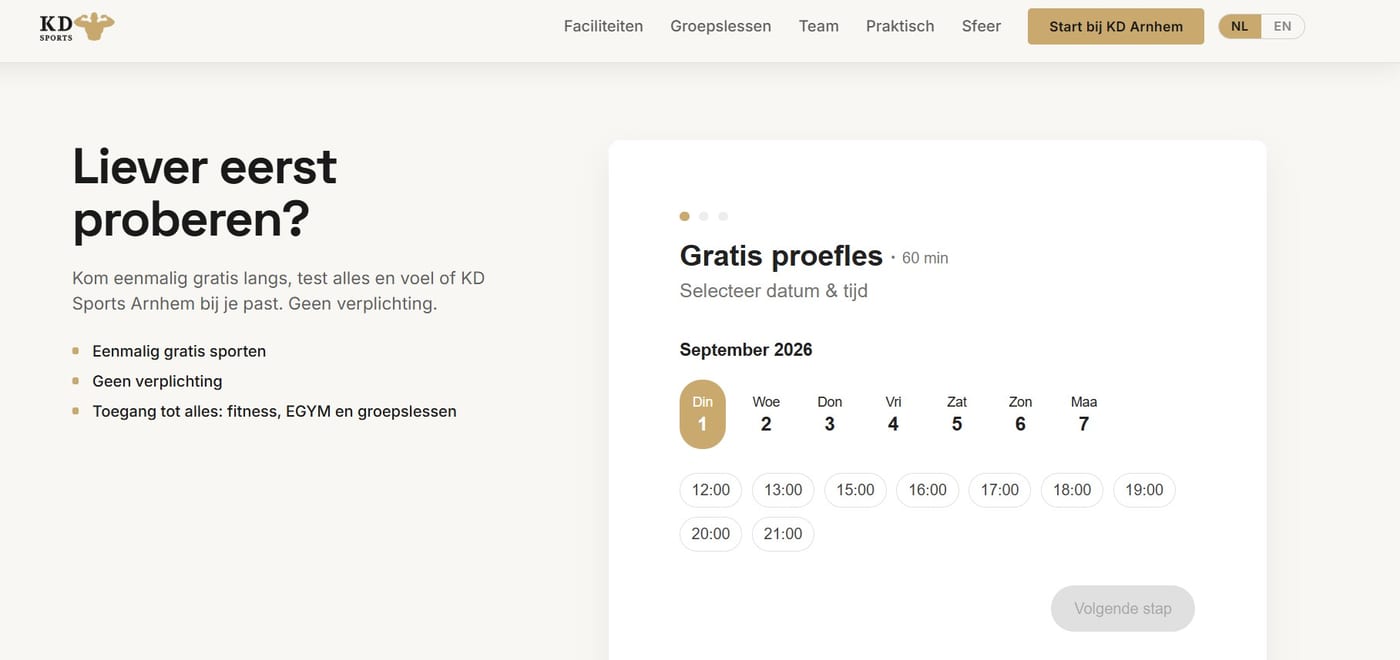1400x660 pixels.
Task: Select Zat 5 date
Action: pyautogui.click(x=957, y=414)
